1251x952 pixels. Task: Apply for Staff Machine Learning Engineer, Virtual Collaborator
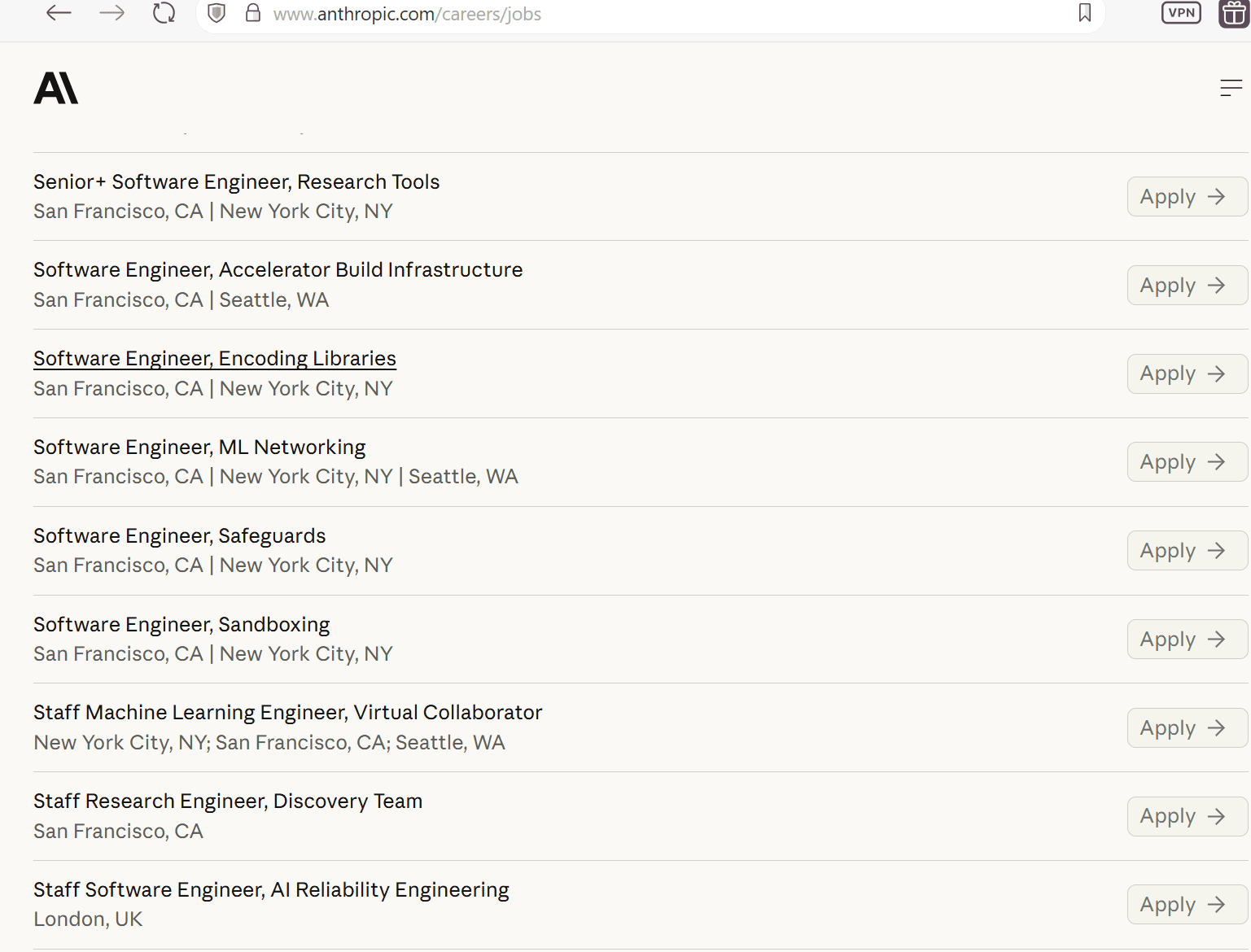[1186, 727]
